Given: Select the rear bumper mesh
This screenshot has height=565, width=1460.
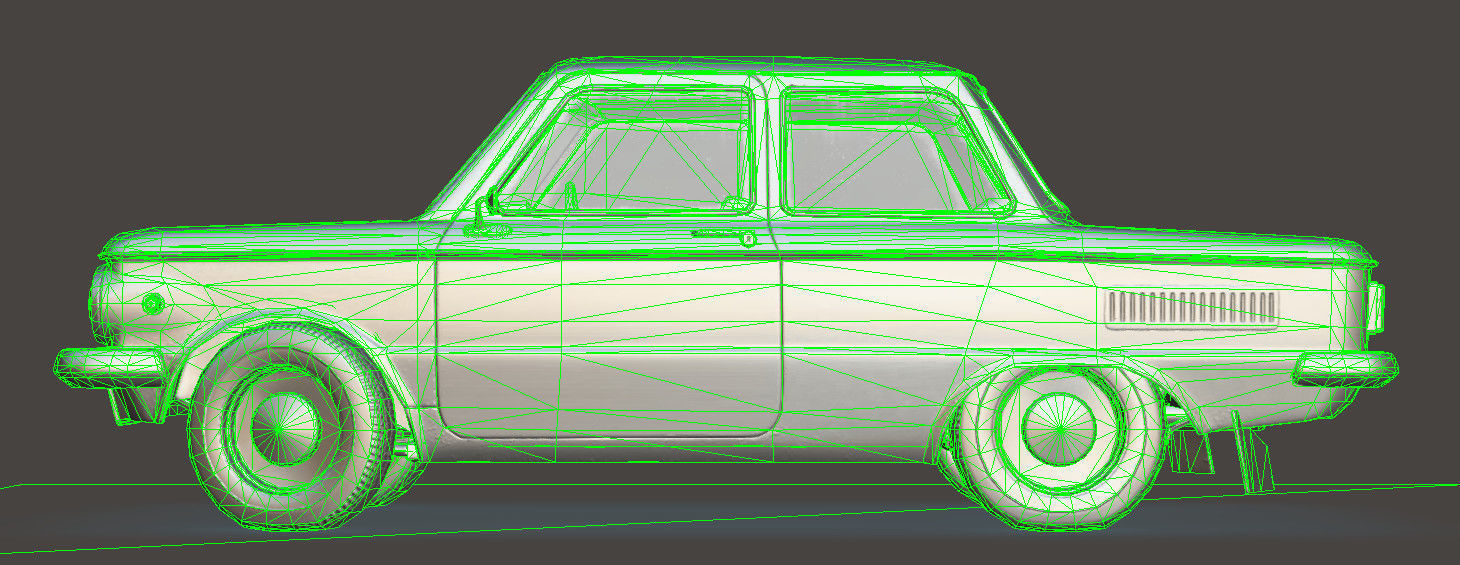Looking at the screenshot, I should tap(1346, 367).
